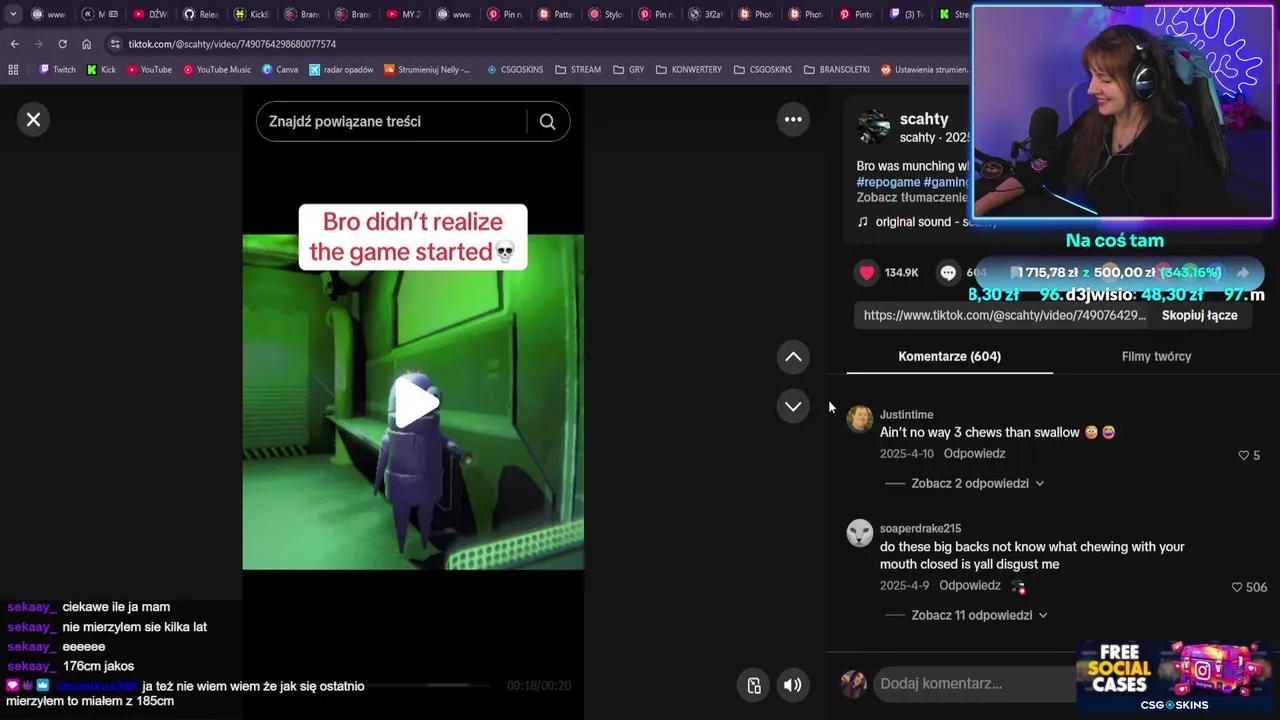
Task: Open the Twitch bookmark
Action: [57, 70]
